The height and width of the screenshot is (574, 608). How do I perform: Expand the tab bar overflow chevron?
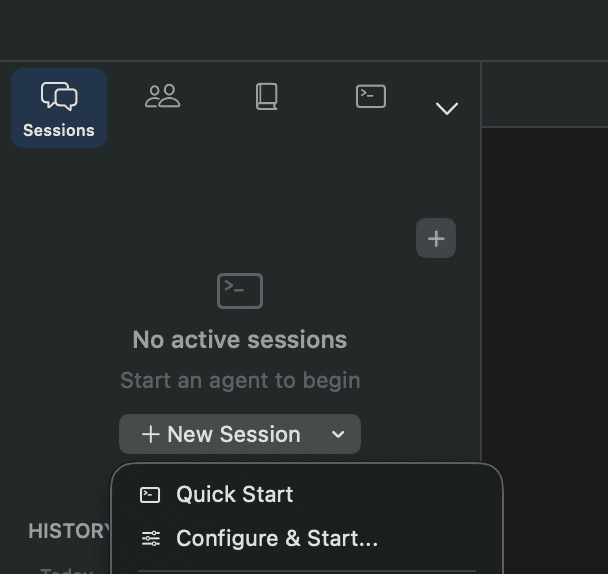447,108
